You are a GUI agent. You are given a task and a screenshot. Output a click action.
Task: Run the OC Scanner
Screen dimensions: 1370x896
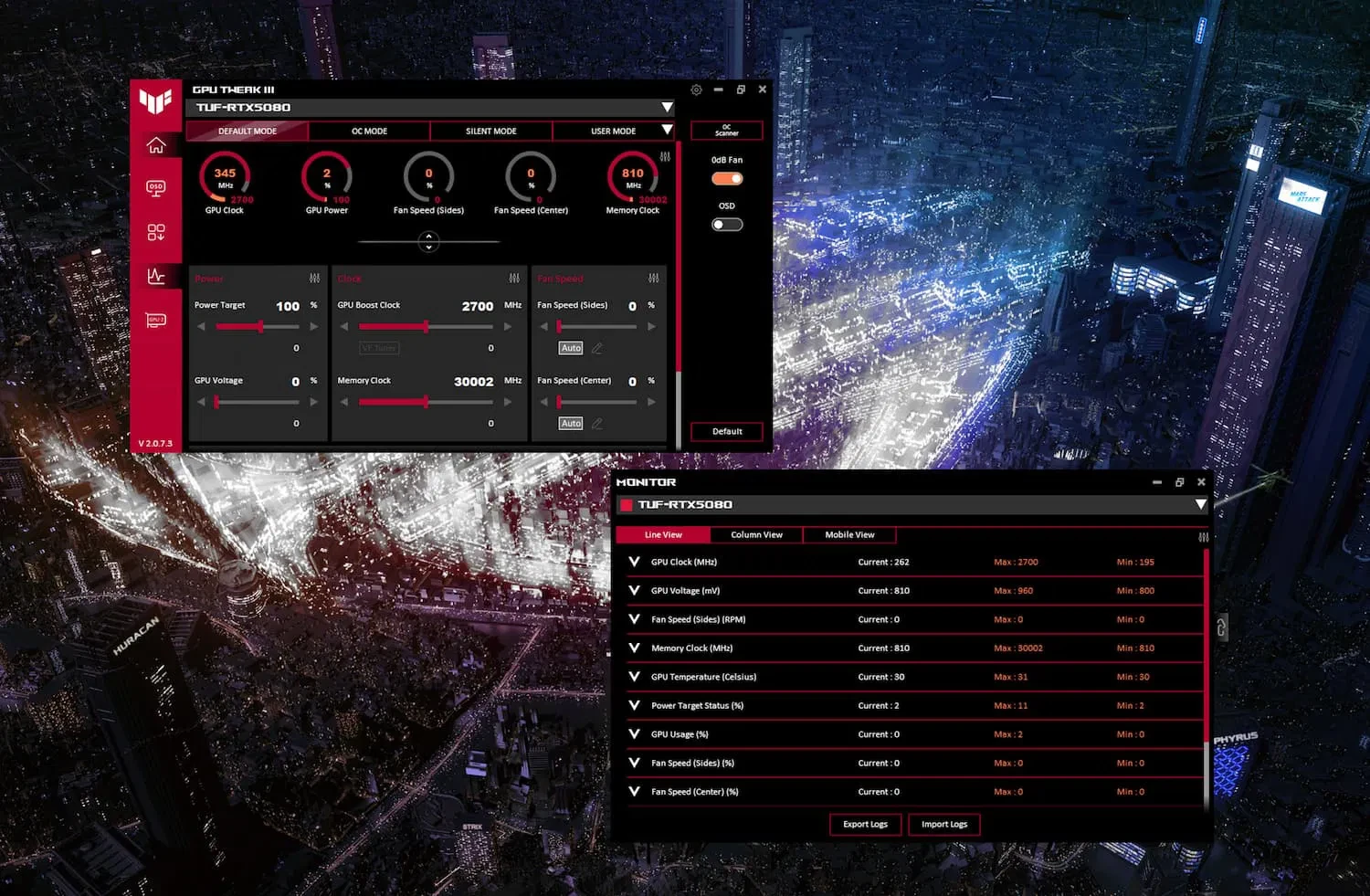pyautogui.click(x=726, y=130)
